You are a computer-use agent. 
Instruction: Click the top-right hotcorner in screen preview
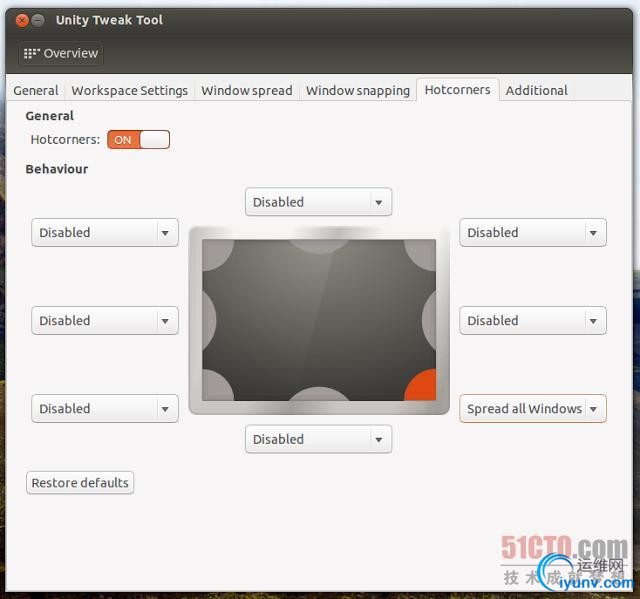(x=422, y=253)
